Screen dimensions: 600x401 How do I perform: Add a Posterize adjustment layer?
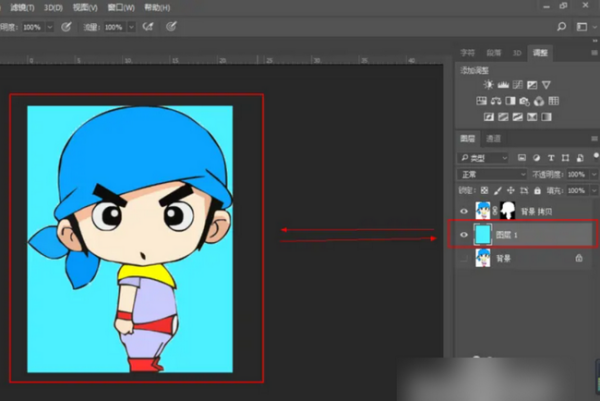[x=503, y=117]
